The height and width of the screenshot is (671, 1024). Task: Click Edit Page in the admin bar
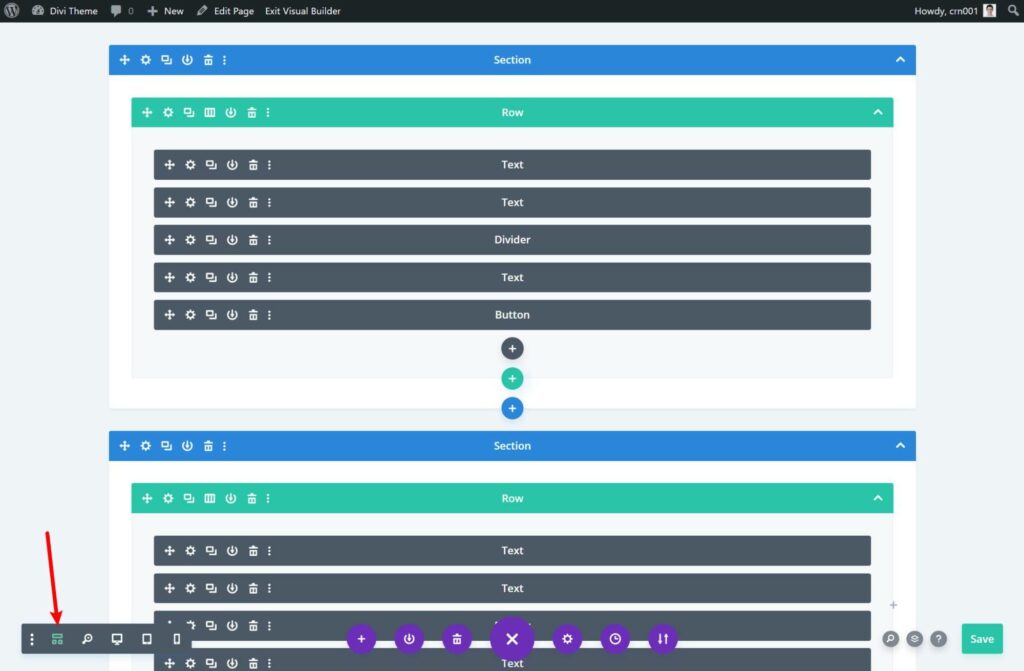coord(225,10)
